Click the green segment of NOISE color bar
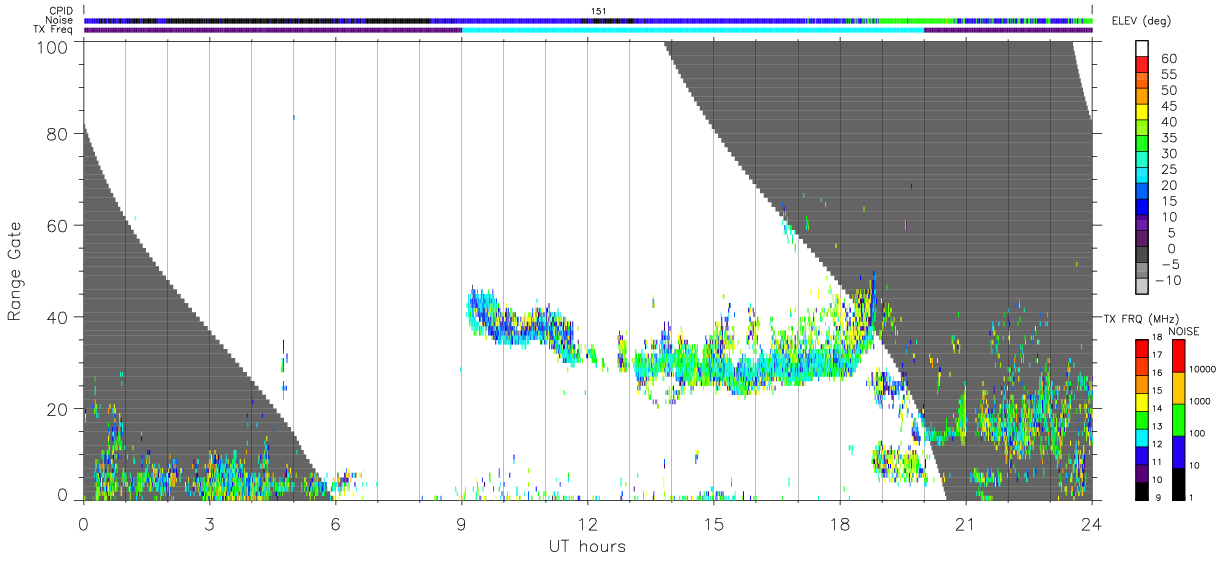This screenshot has height=567, width=1228. 1179,420
